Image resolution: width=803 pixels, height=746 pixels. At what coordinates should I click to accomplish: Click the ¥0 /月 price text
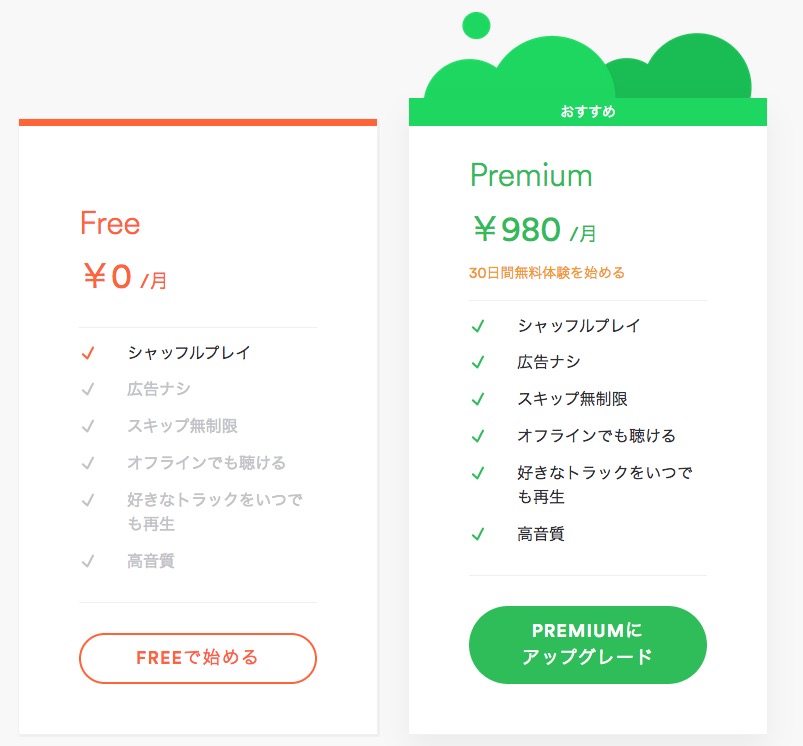(124, 277)
